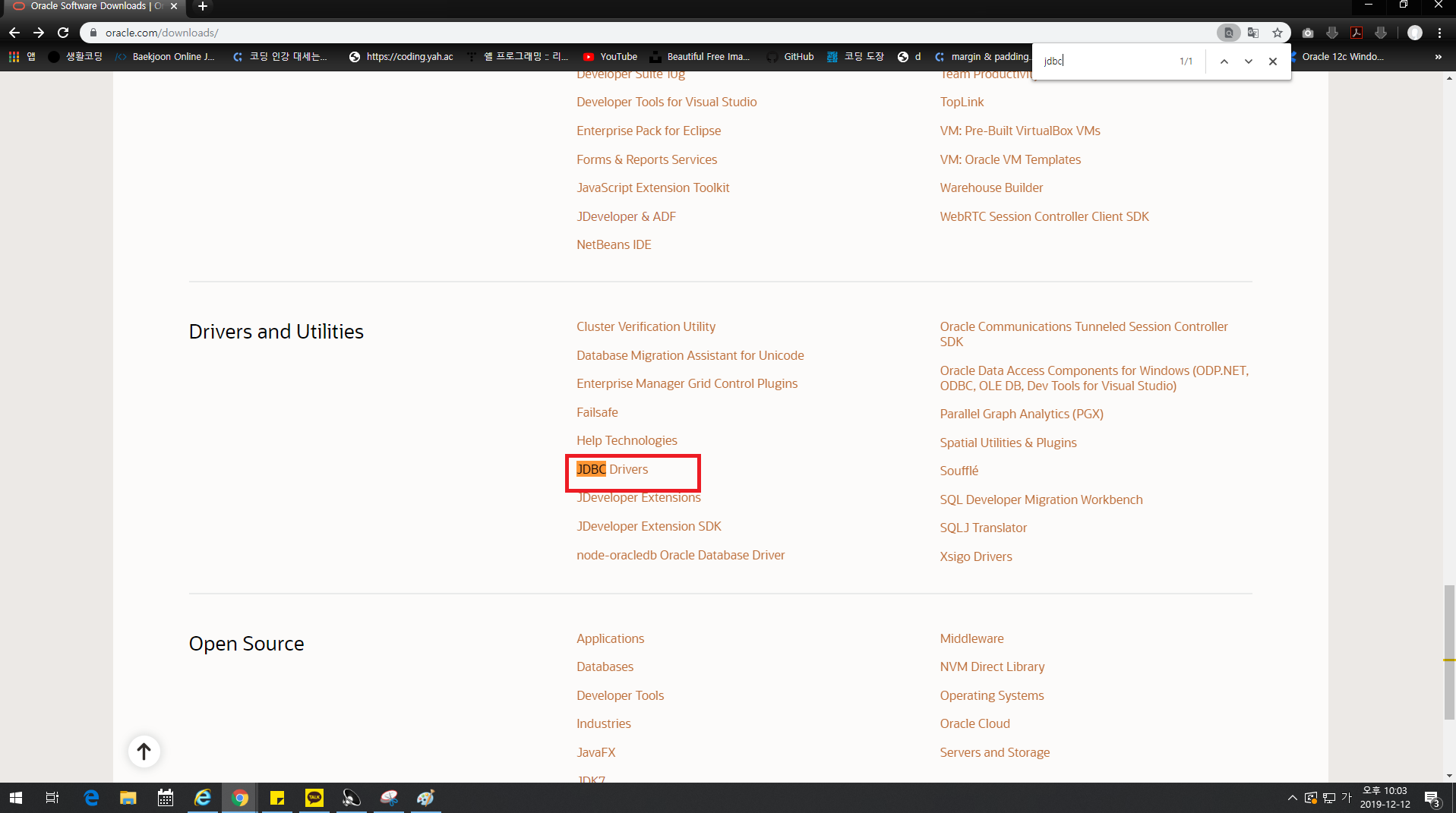This screenshot has width=1456, height=813.
Task: Click the find-in-page icon in the address bar
Action: point(1228,33)
